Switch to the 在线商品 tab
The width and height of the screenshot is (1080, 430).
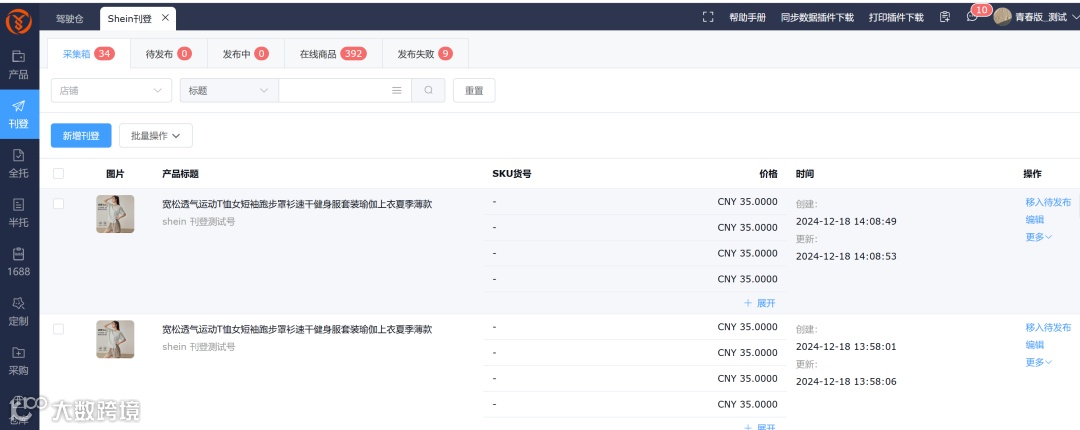click(x=333, y=54)
